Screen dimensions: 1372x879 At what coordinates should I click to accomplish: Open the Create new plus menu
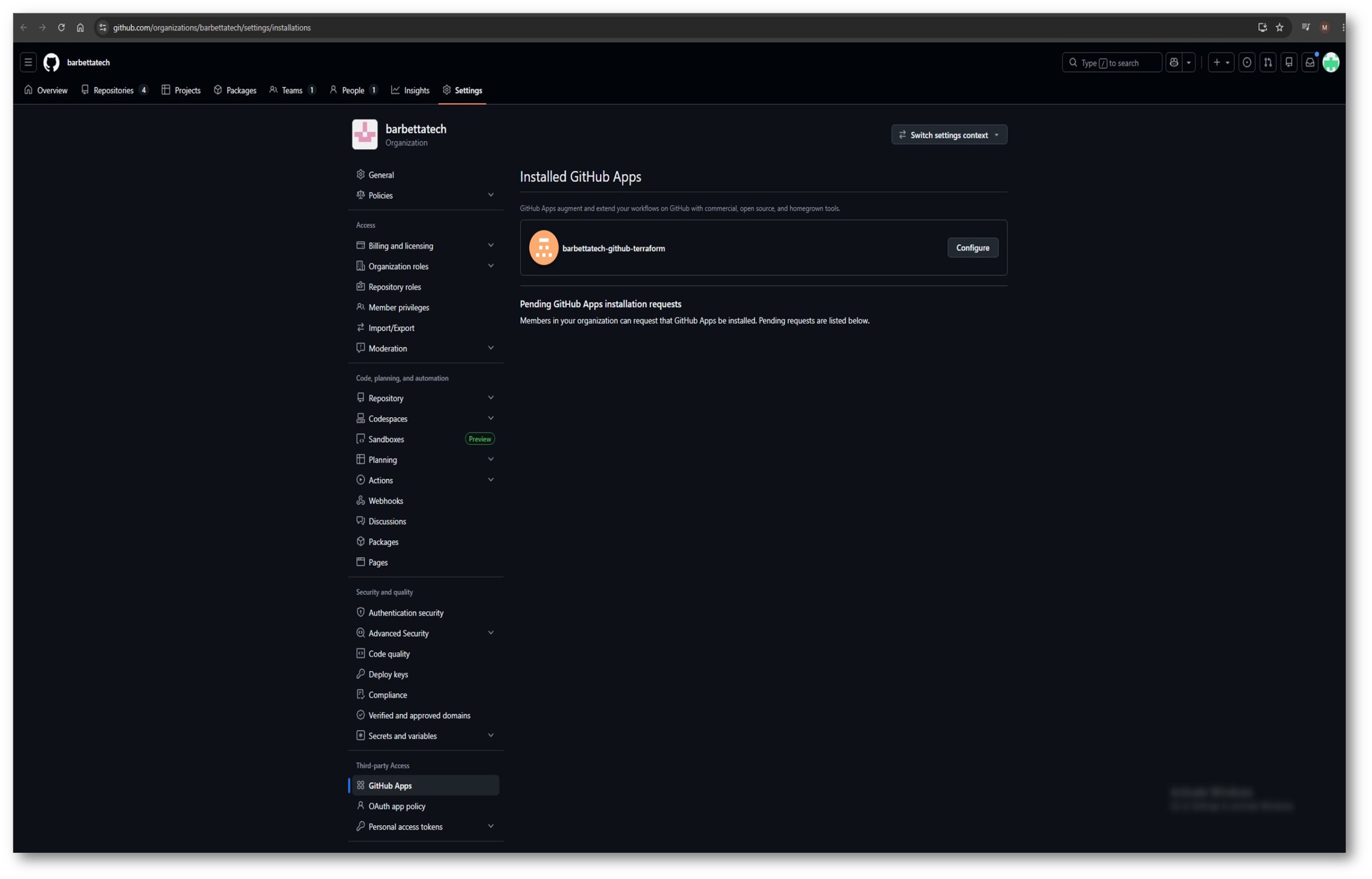[x=1221, y=63]
